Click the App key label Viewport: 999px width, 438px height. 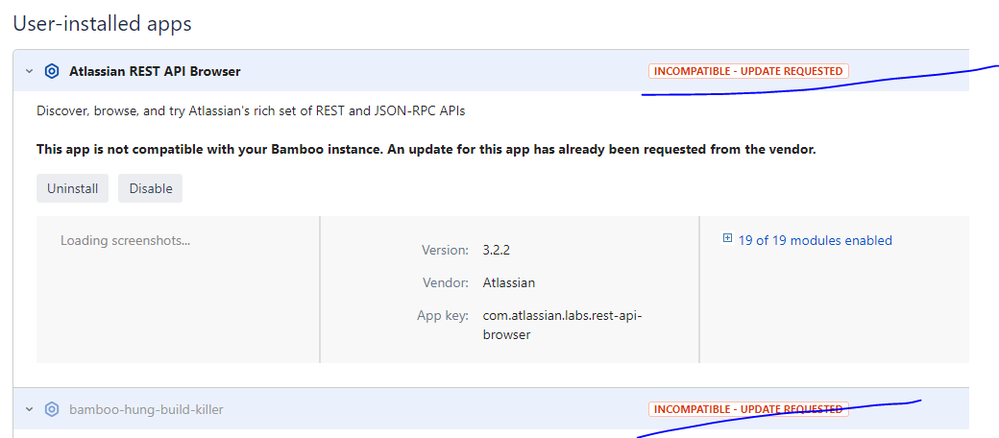[x=443, y=316]
